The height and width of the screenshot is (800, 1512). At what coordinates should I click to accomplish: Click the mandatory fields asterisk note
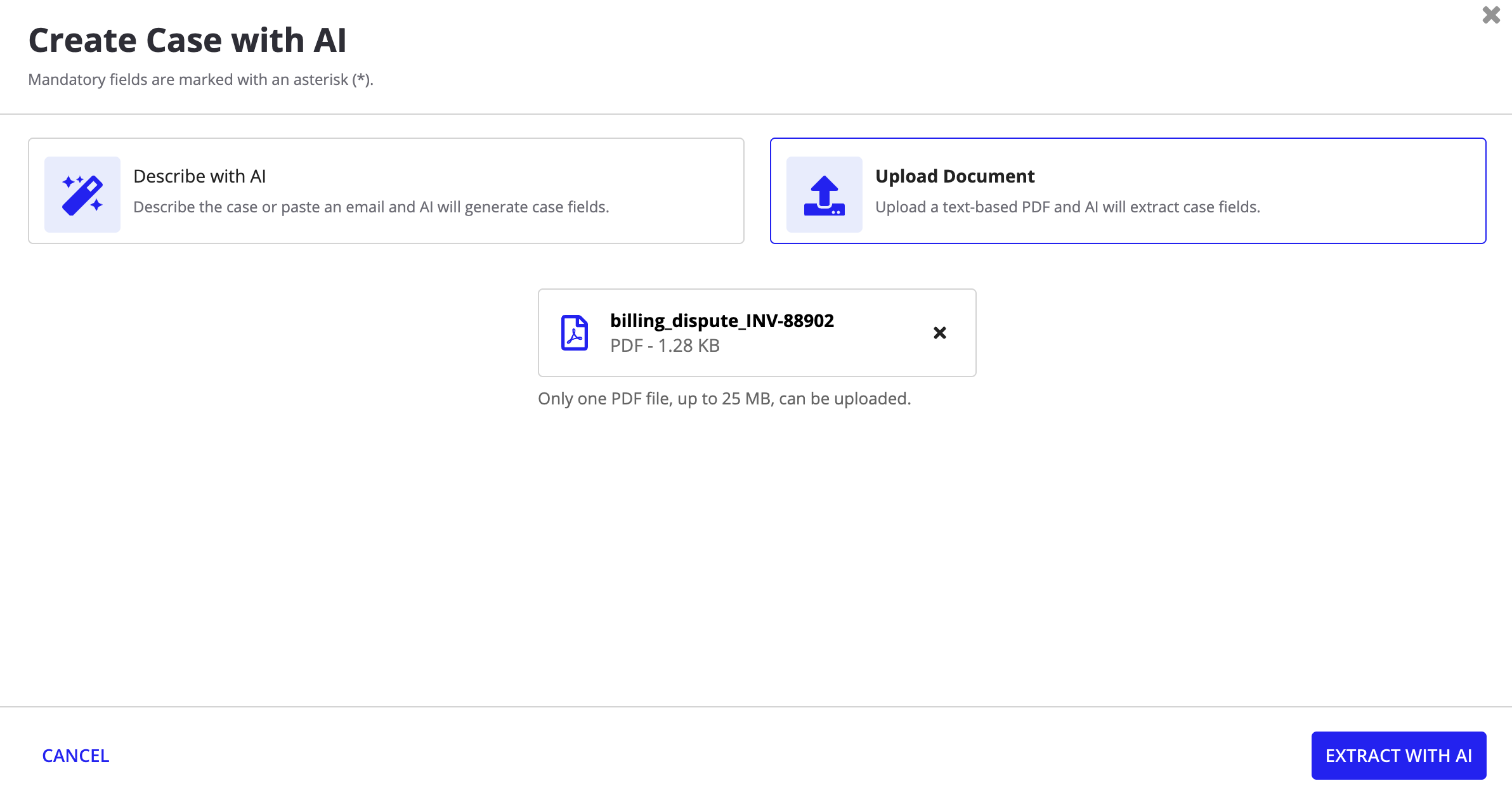click(x=201, y=80)
